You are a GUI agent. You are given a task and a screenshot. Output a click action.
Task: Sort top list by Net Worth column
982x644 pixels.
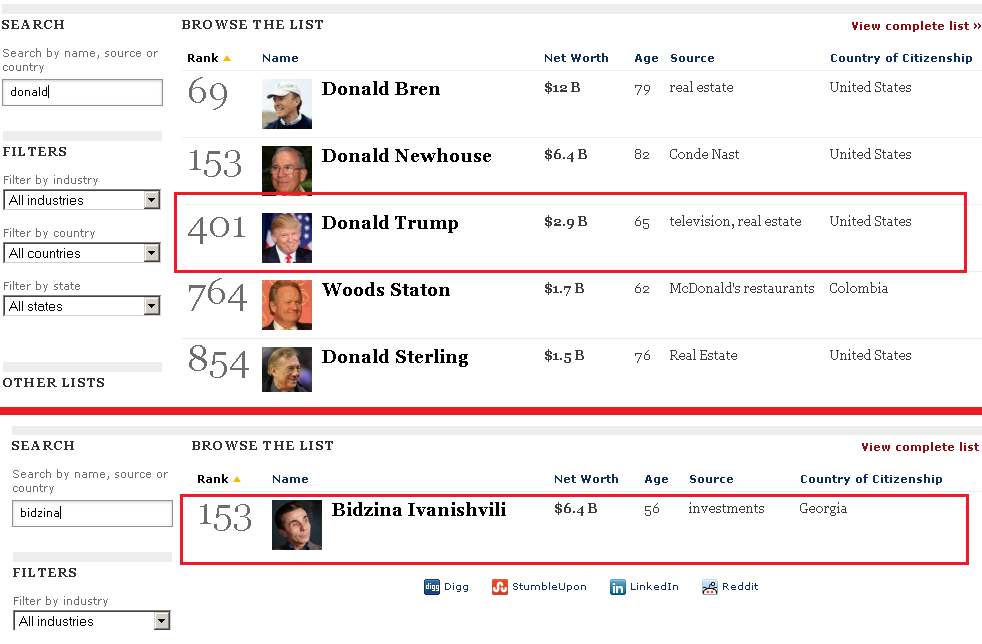pyautogui.click(x=576, y=58)
